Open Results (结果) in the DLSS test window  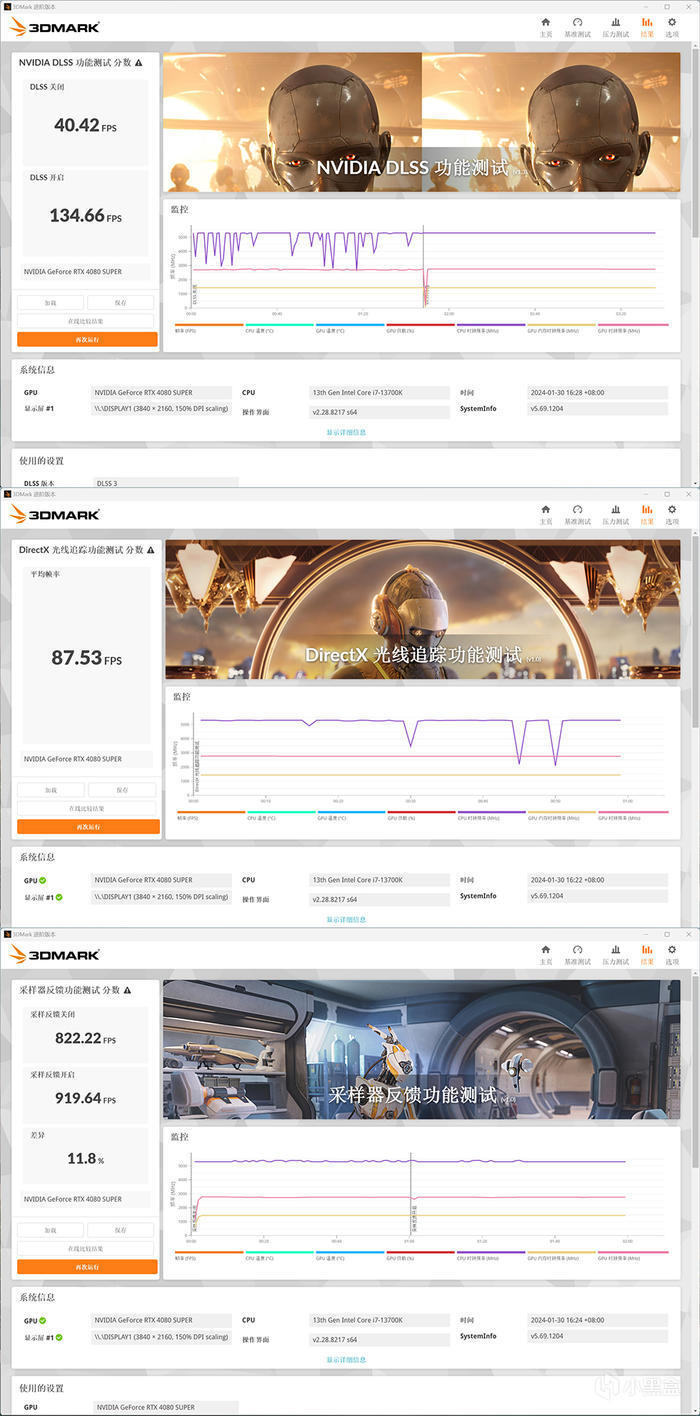tap(647, 27)
